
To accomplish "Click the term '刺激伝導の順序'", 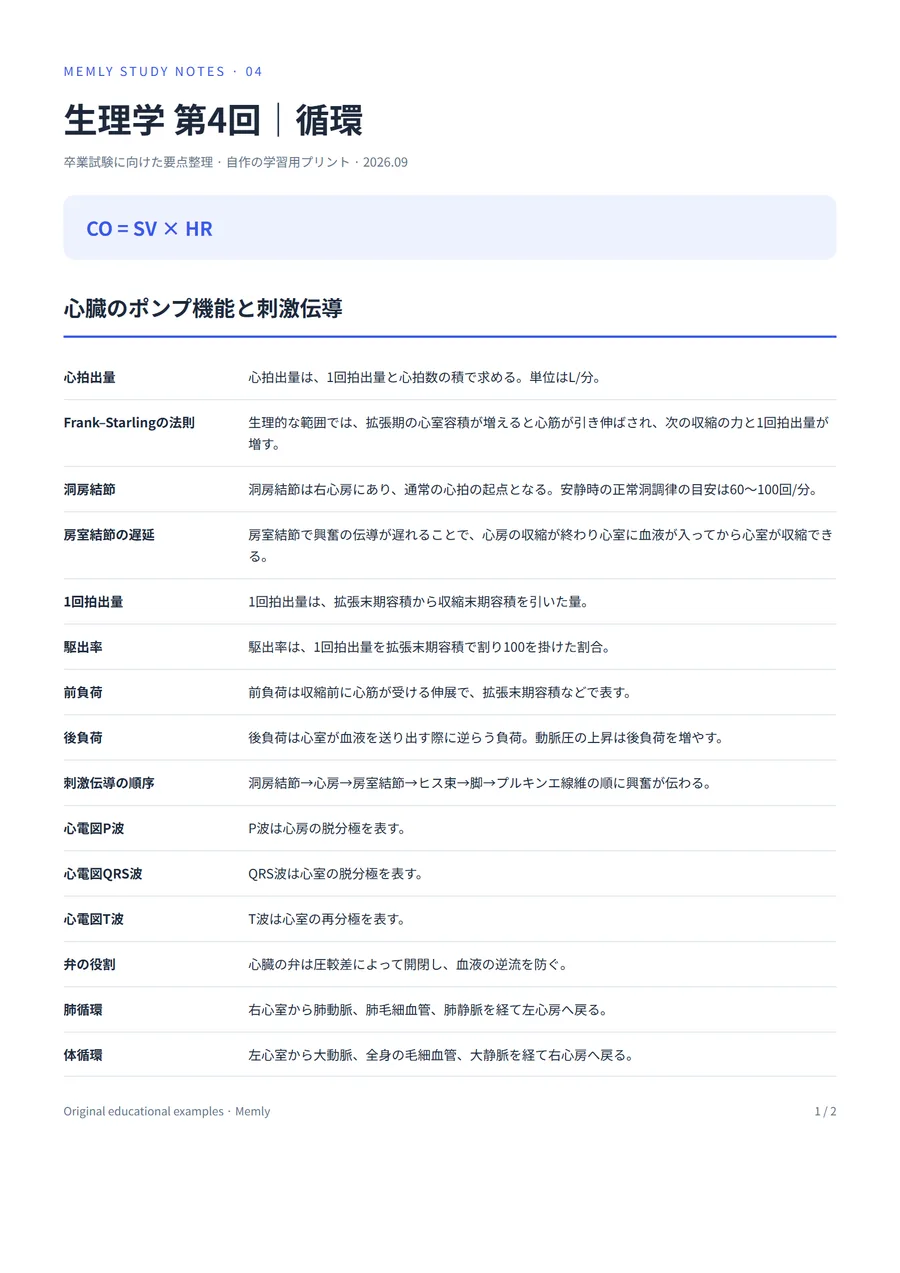I will 109,783.
